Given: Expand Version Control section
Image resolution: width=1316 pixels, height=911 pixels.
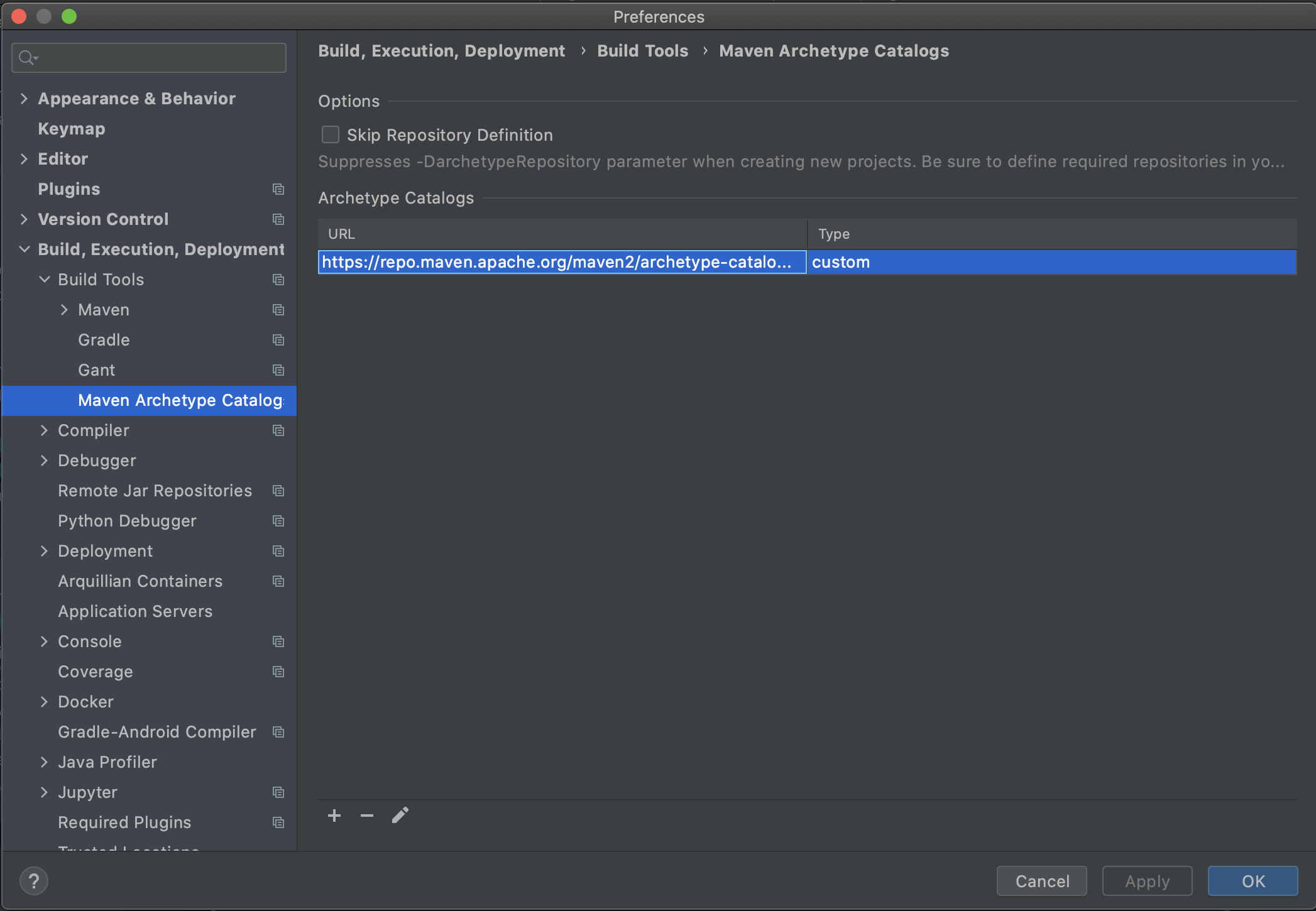Looking at the screenshot, I should tap(24, 219).
